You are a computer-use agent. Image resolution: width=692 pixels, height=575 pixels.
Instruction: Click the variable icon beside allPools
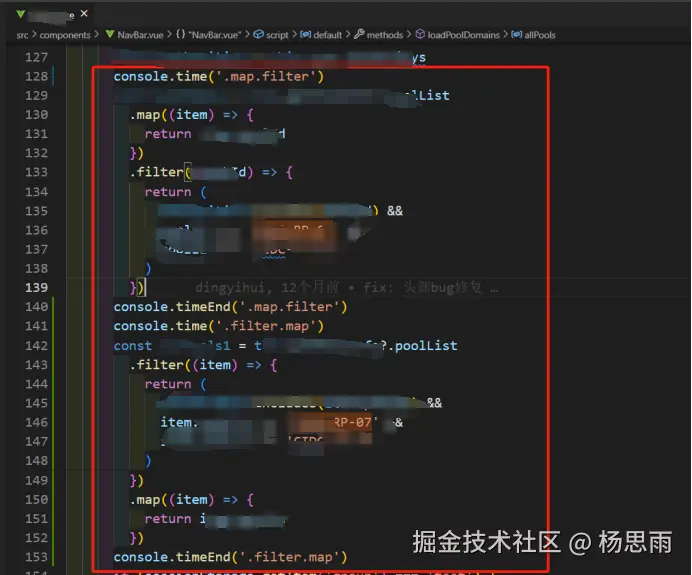point(517,34)
